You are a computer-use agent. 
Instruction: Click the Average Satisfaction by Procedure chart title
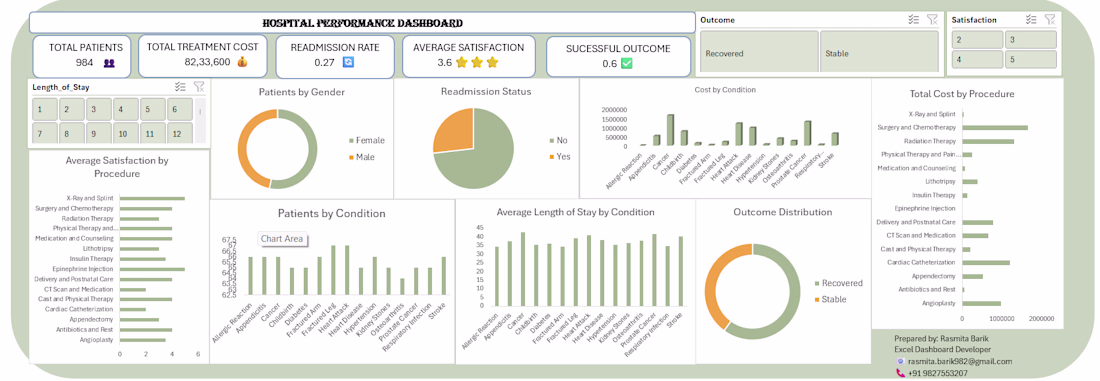(117, 167)
